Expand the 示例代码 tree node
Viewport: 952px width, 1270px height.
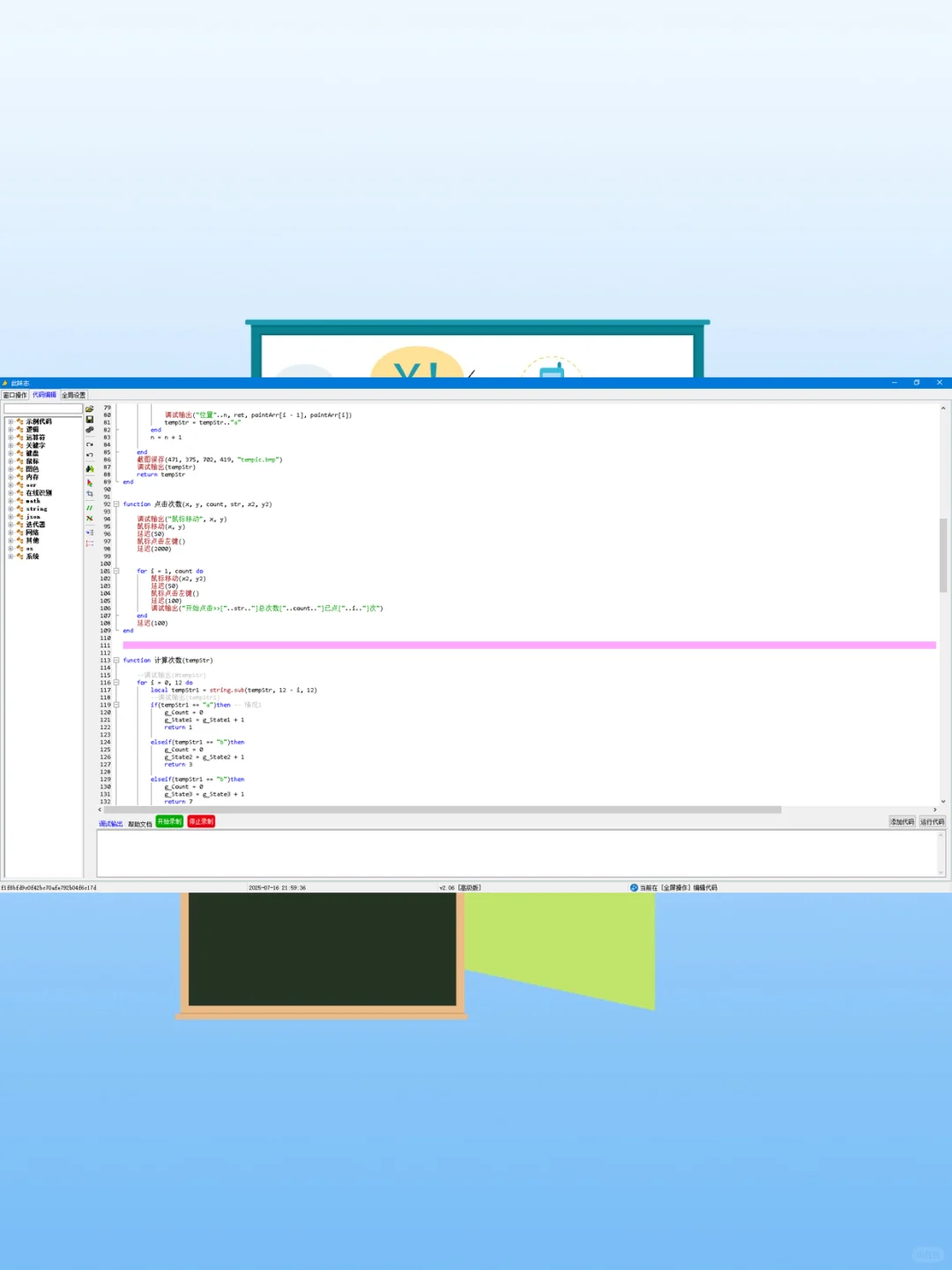click(x=11, y=422)
